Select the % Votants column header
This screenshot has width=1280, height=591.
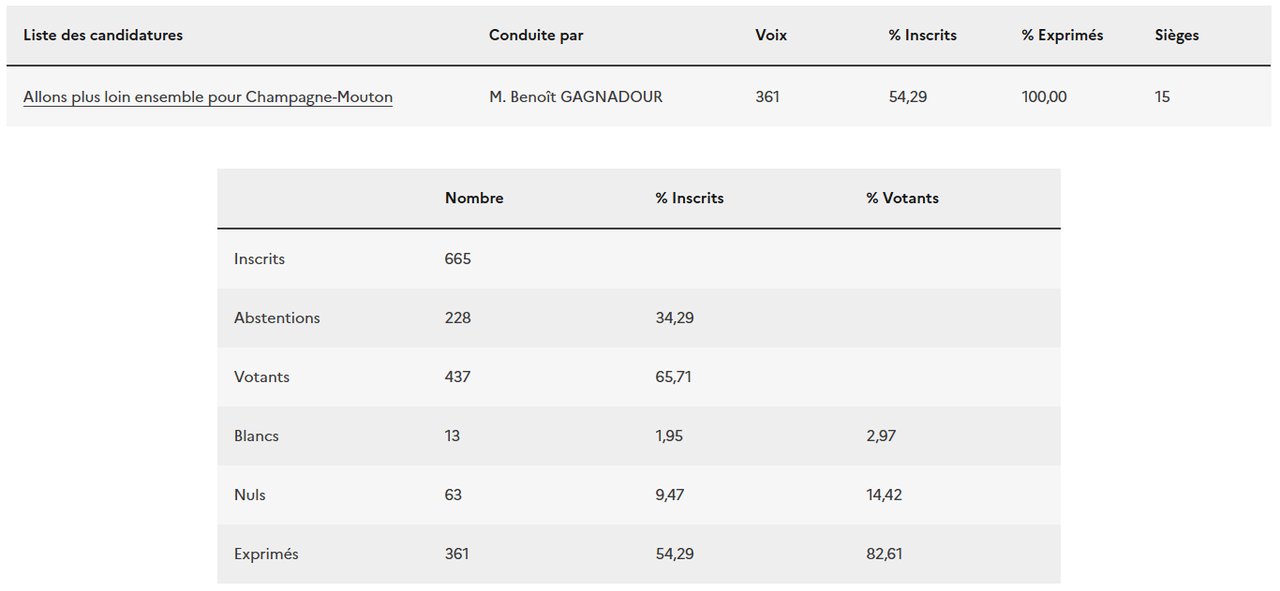point(902,198)
